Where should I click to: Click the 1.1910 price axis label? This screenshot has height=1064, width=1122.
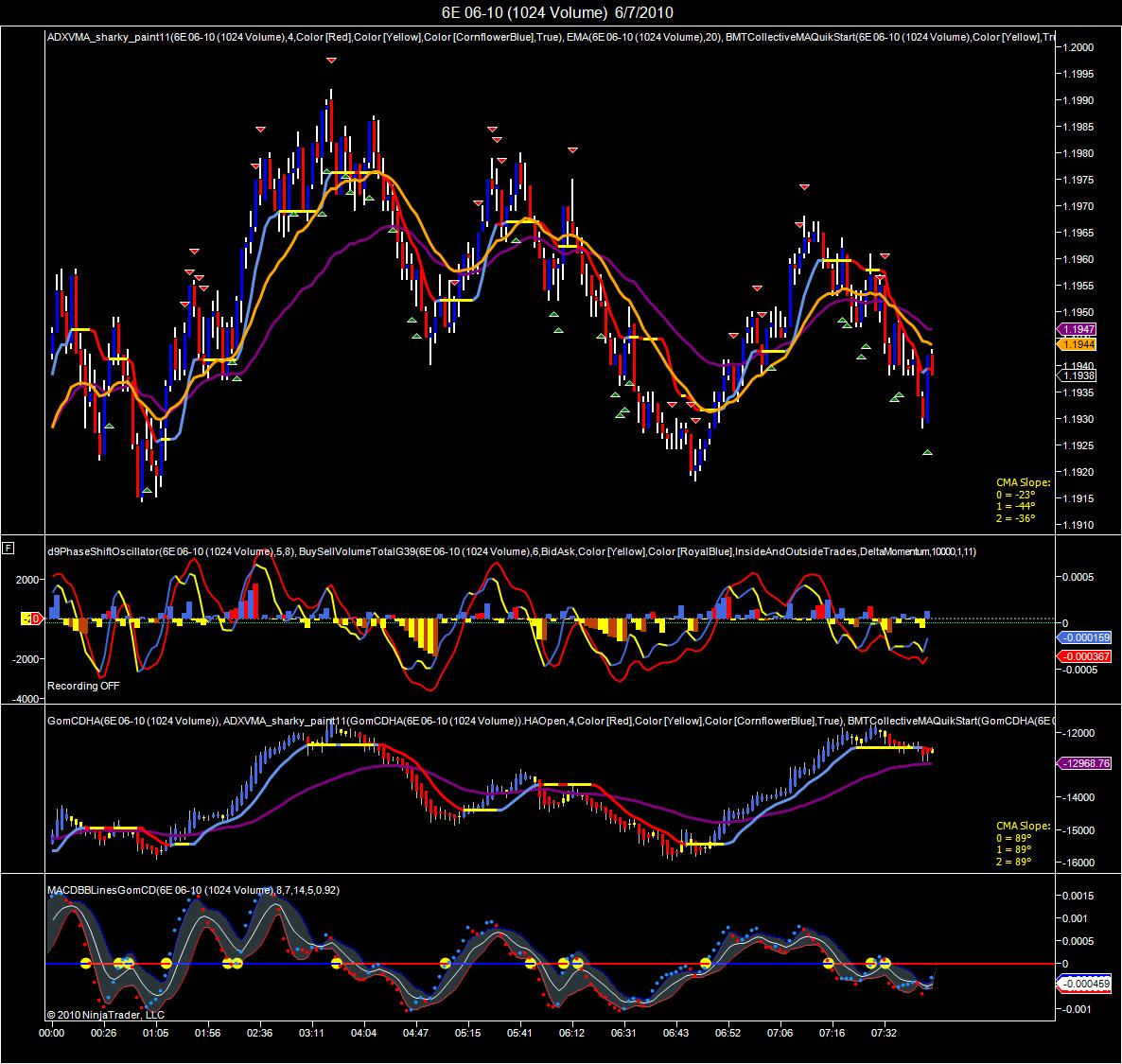[x=1078, y=525]
